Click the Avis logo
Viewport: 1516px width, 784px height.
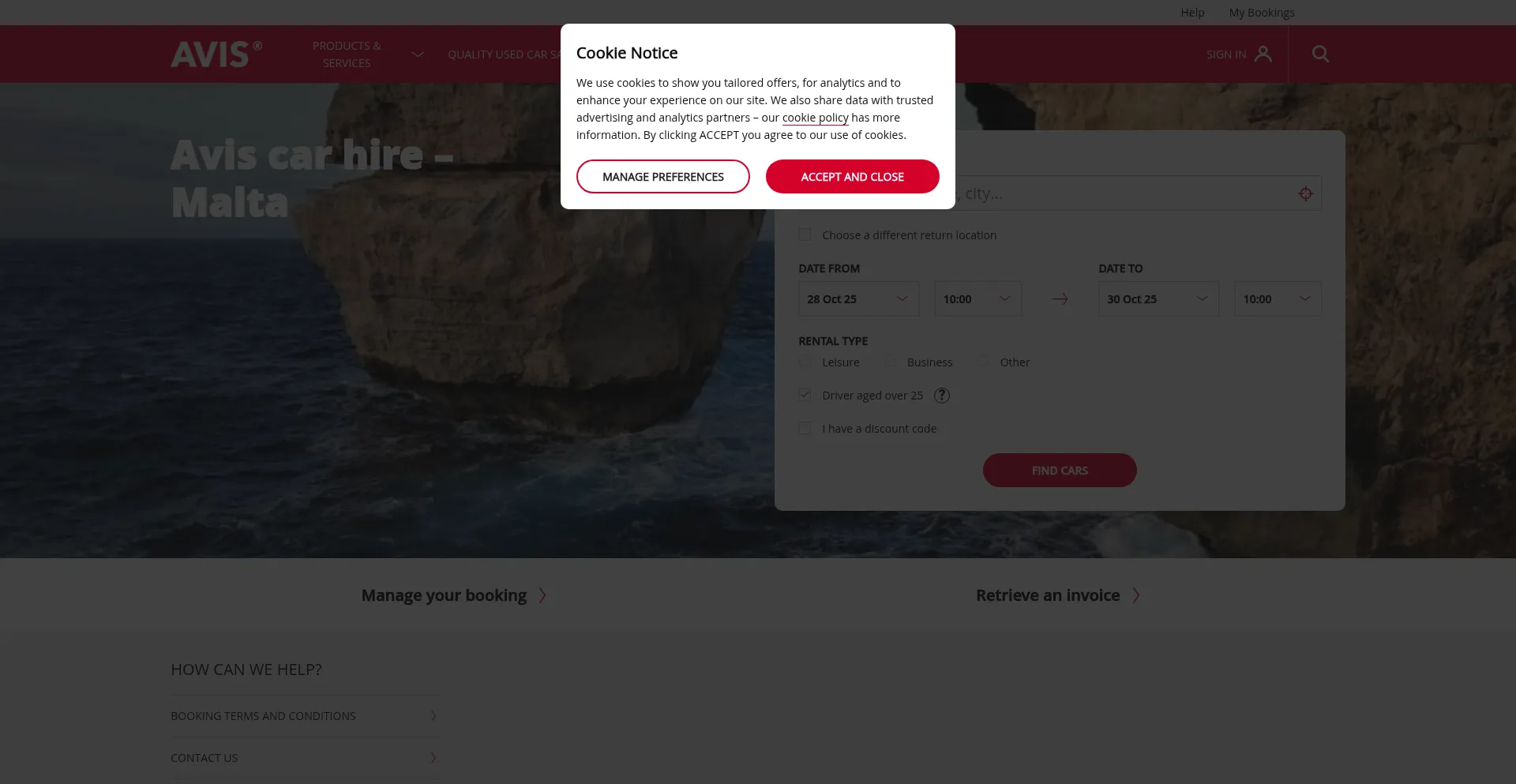(216, 54)
